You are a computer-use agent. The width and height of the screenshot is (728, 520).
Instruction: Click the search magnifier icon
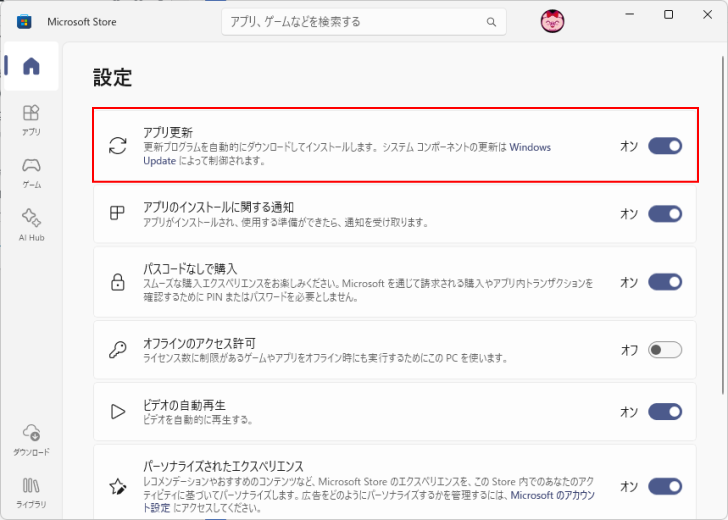tap(491, 21)
